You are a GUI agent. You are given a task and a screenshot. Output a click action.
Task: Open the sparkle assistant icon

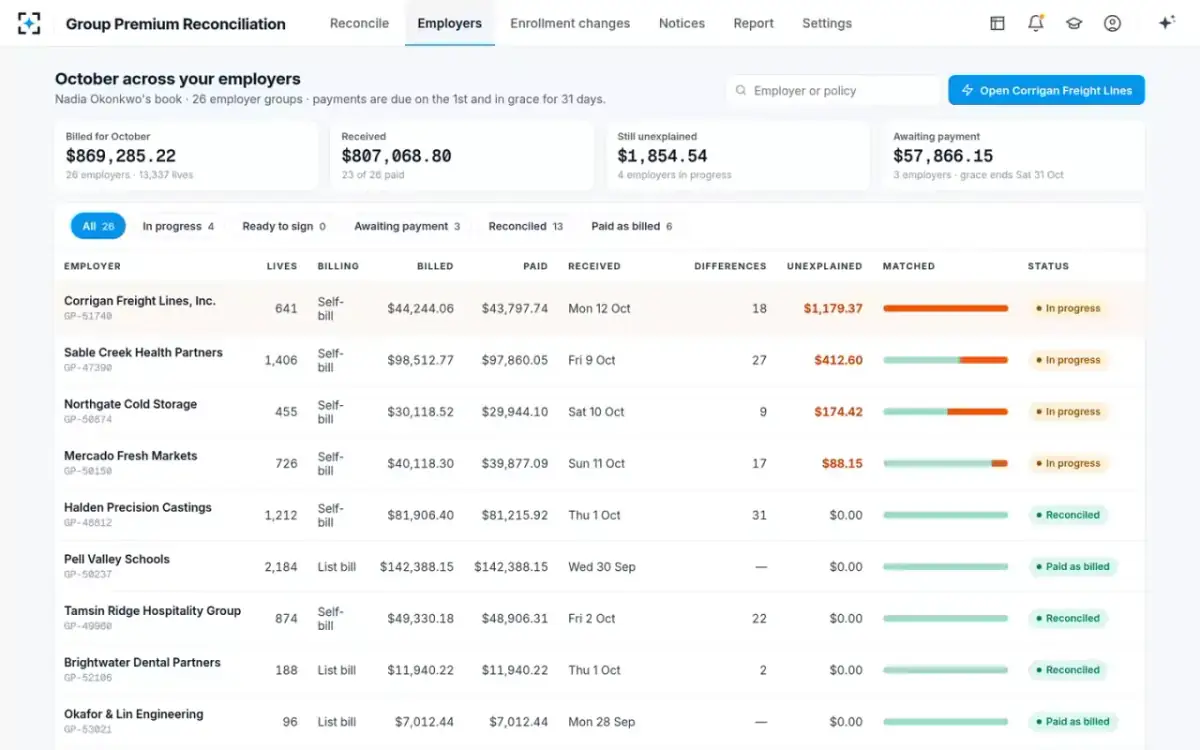point(1166,23)
